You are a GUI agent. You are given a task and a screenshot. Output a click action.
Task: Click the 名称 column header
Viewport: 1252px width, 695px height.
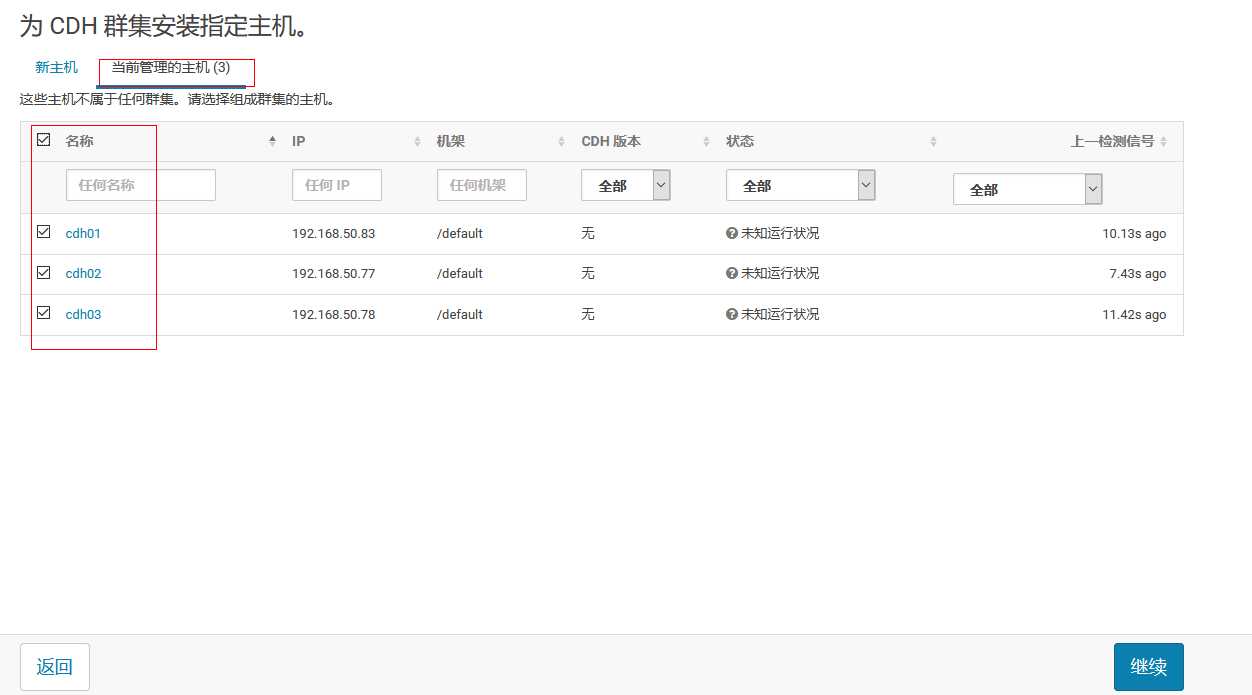(79, 141)
